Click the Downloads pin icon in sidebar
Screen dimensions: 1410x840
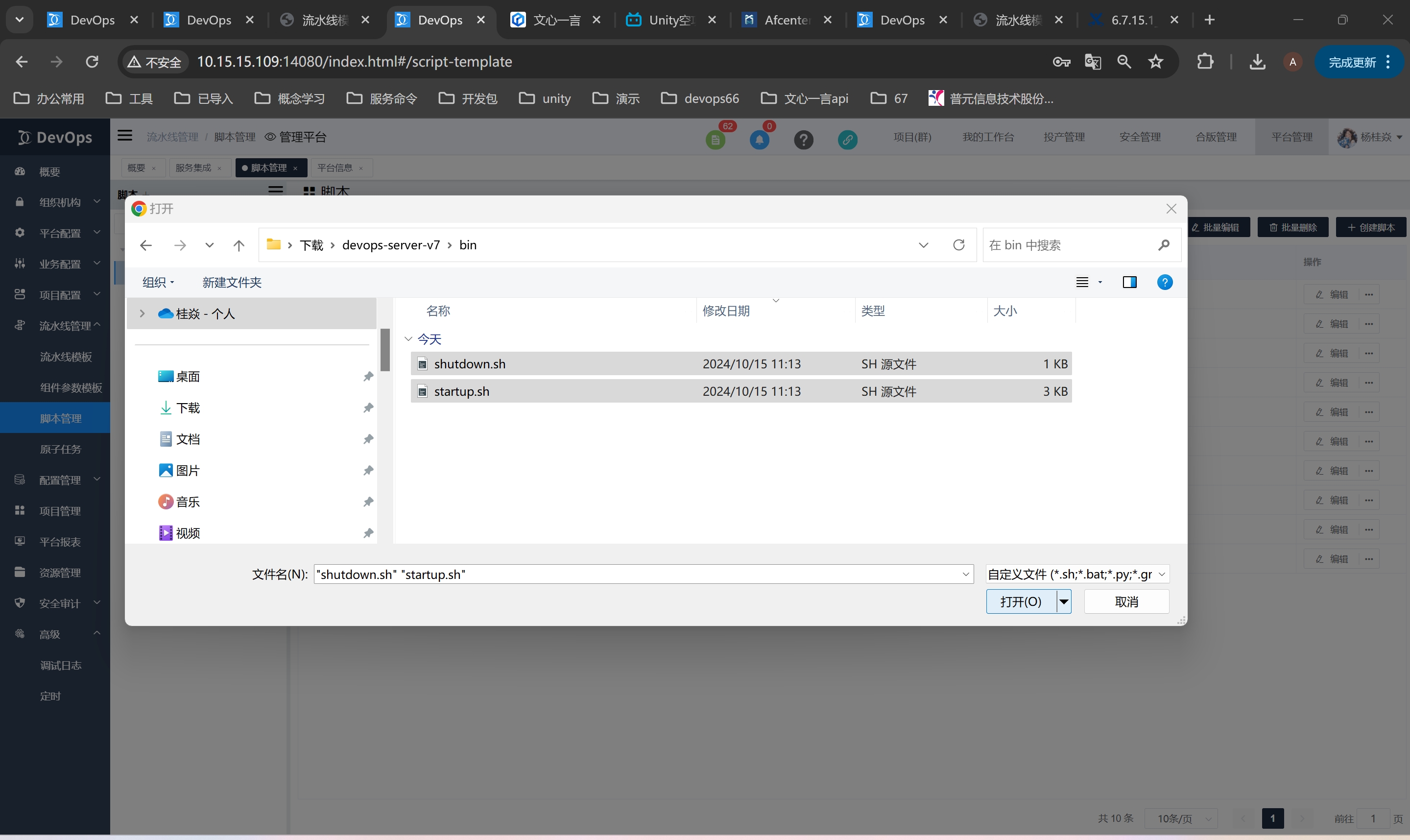point(368,408)
